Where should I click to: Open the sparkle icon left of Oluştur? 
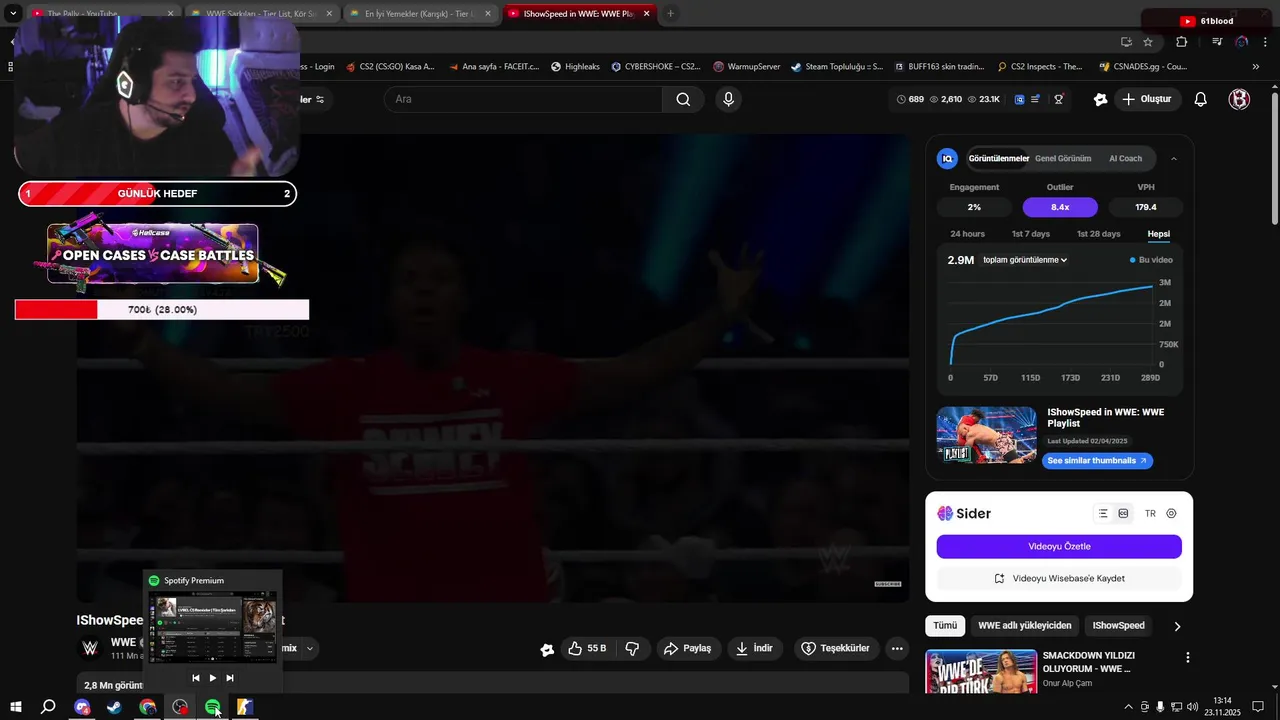pyautogui.click(x=1101, y=99)
